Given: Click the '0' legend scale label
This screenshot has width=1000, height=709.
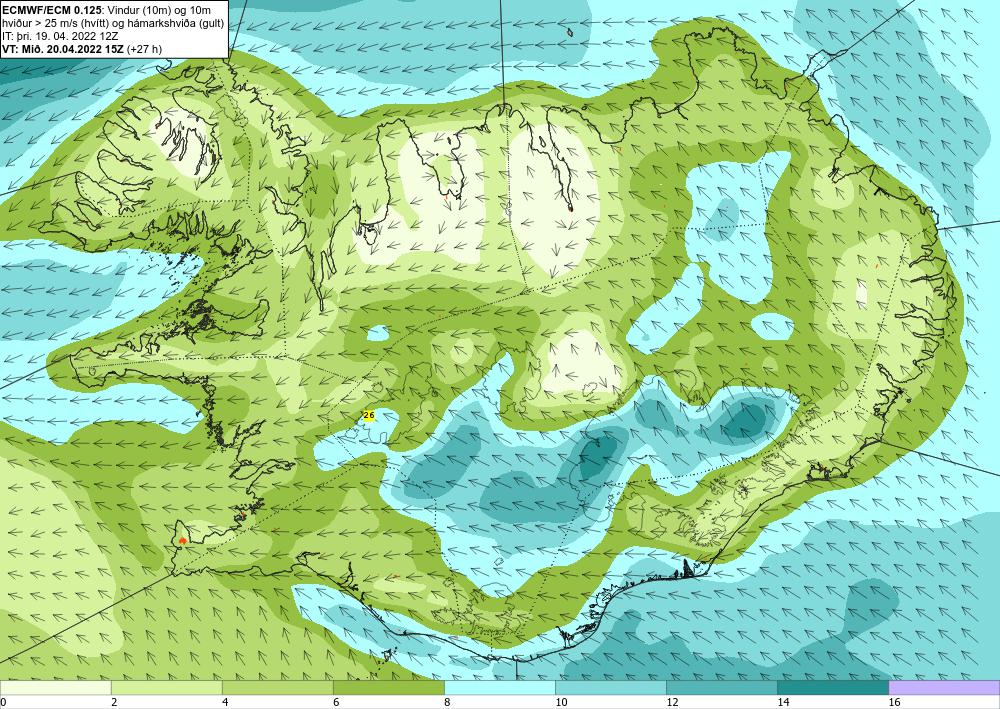Looking at the screenshot, I should pyautogui.click(x=3, y=702).
